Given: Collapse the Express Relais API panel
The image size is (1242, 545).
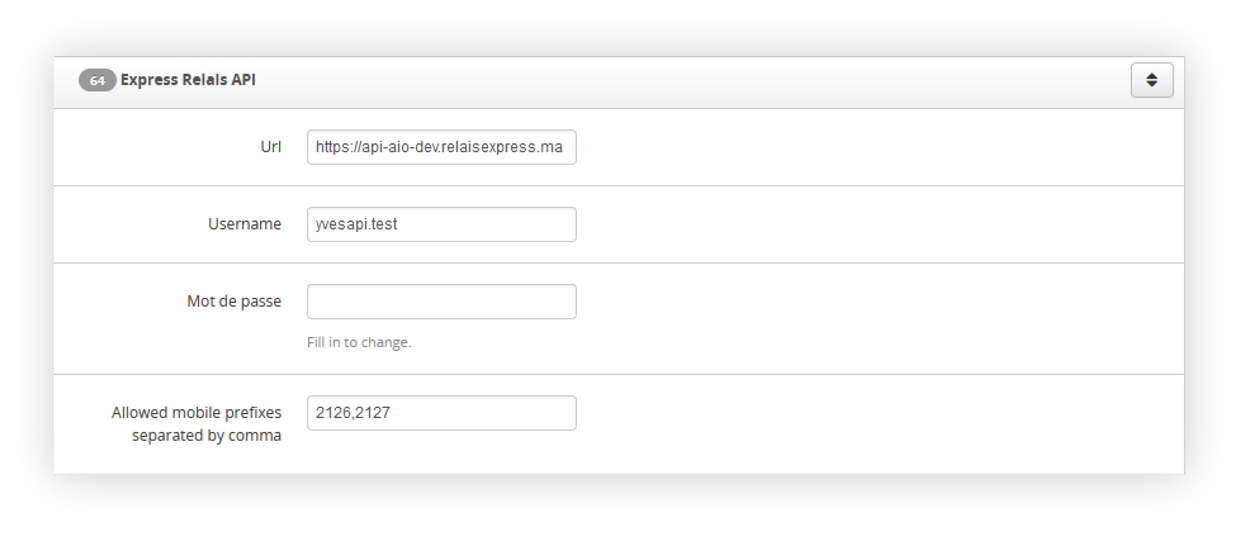Looking at the screenshot, I should (x=1151, y=81).
